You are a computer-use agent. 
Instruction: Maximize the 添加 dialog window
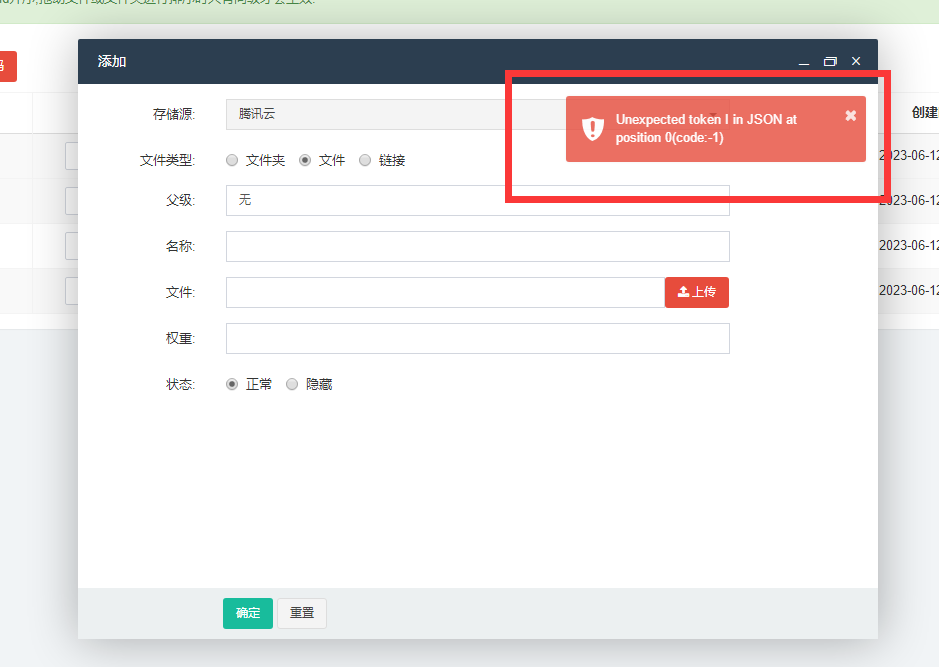point(830,62)
